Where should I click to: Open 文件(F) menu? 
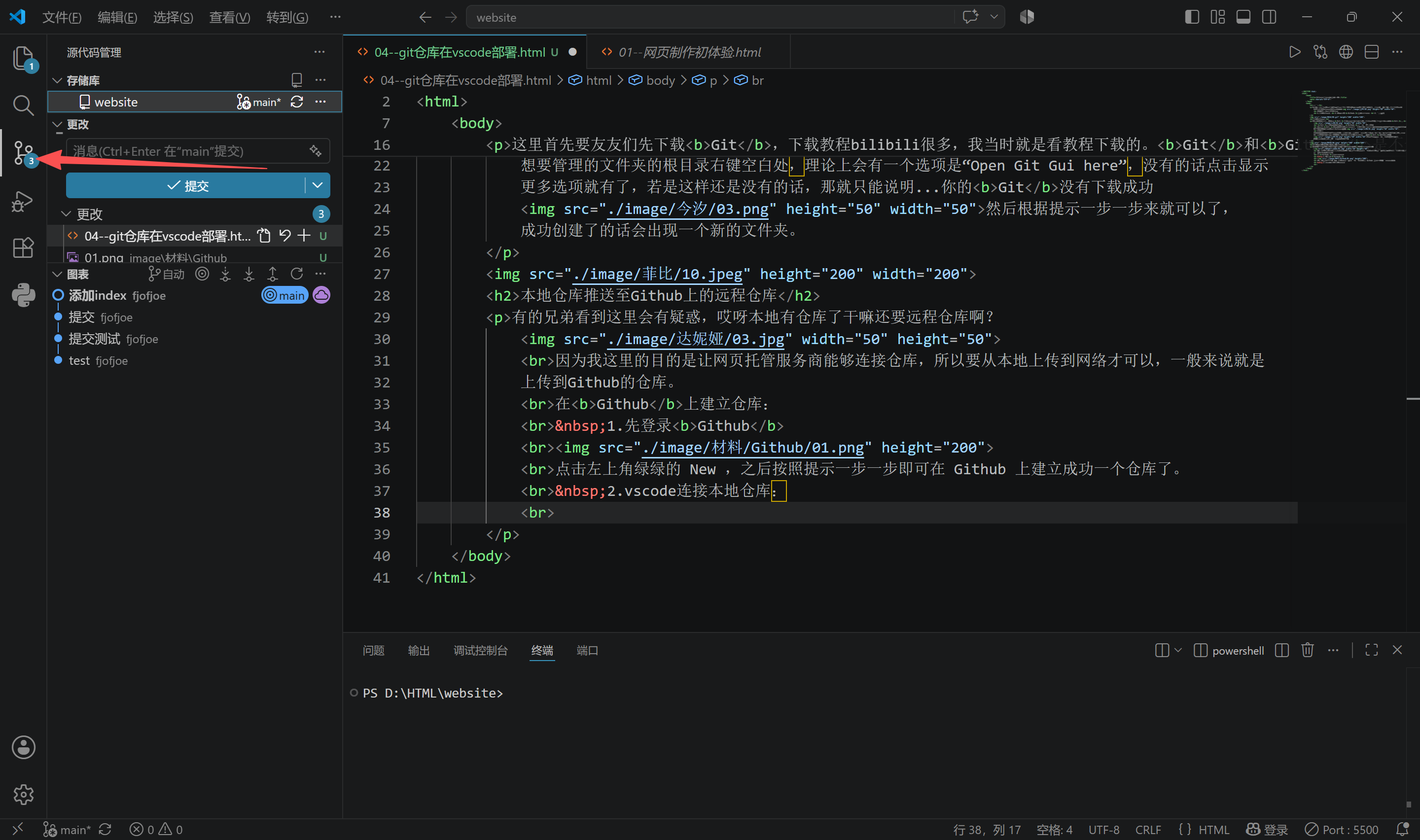tap(62, 18)
